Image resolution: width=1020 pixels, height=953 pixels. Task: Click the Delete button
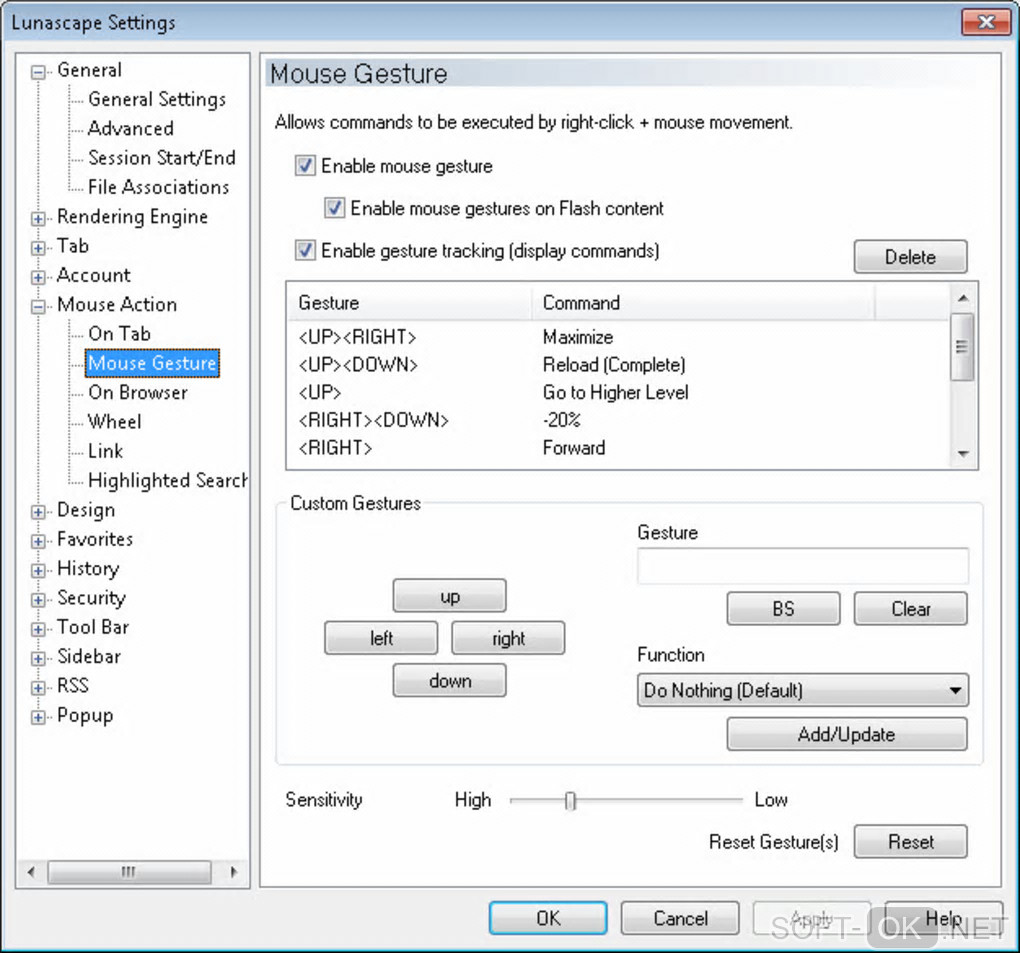[x=910, y=257]
